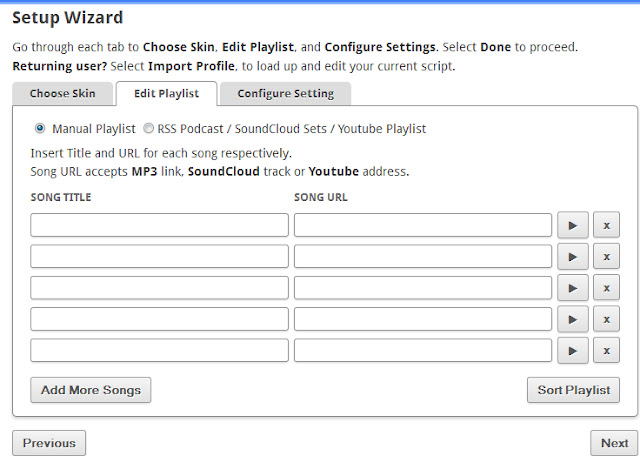
Task: Focus the first Song URL field
Action: 423,225
